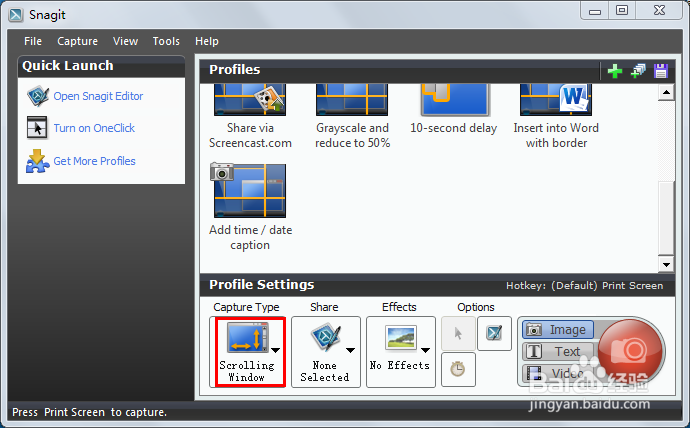Click the OneClick cursor icon
This screenshot has width=690, height=428.
tap(37, 128)
